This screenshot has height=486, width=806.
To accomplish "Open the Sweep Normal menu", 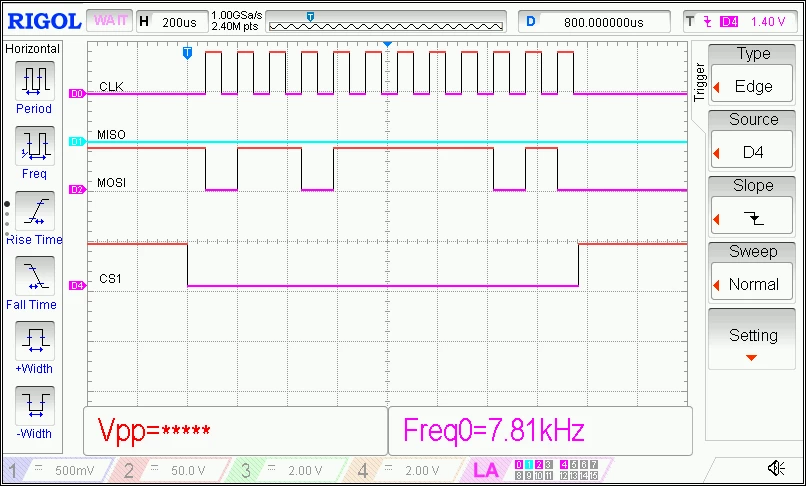I will pos(752,271).
